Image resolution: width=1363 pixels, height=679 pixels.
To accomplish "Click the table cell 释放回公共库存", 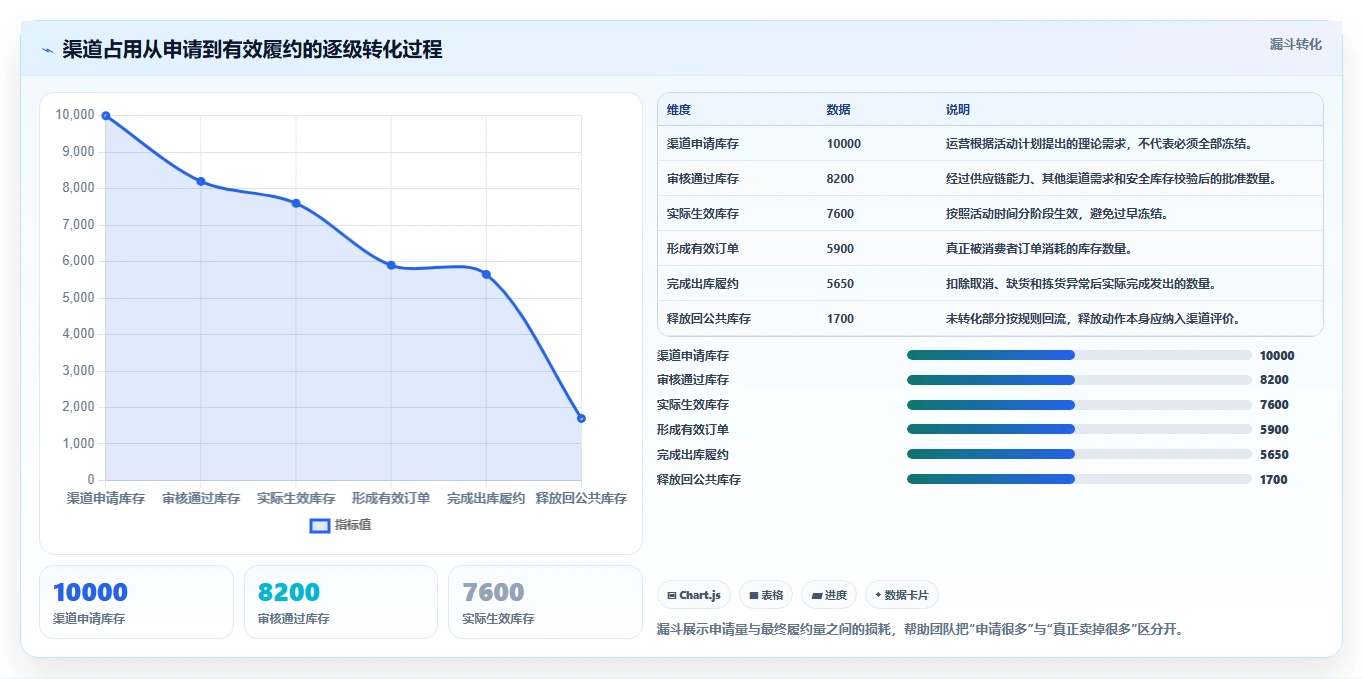I will (x=709, y=319).
